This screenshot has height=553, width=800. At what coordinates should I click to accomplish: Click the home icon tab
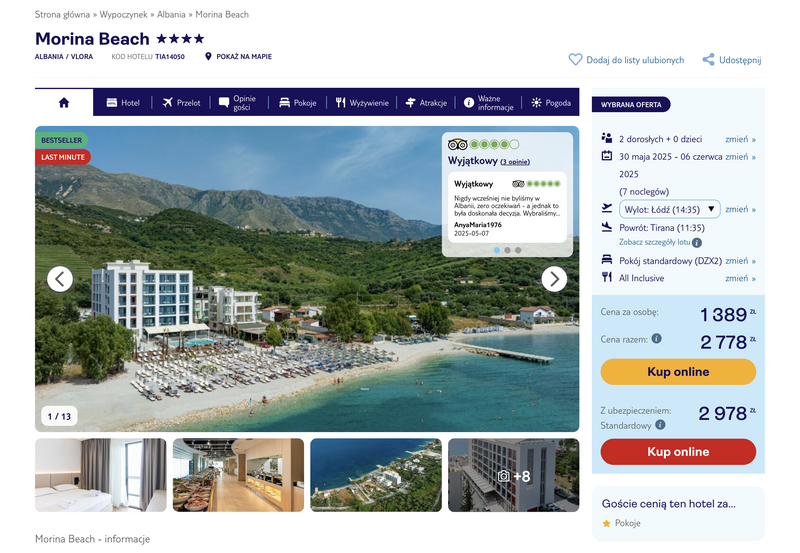click(x=64, y=103)
